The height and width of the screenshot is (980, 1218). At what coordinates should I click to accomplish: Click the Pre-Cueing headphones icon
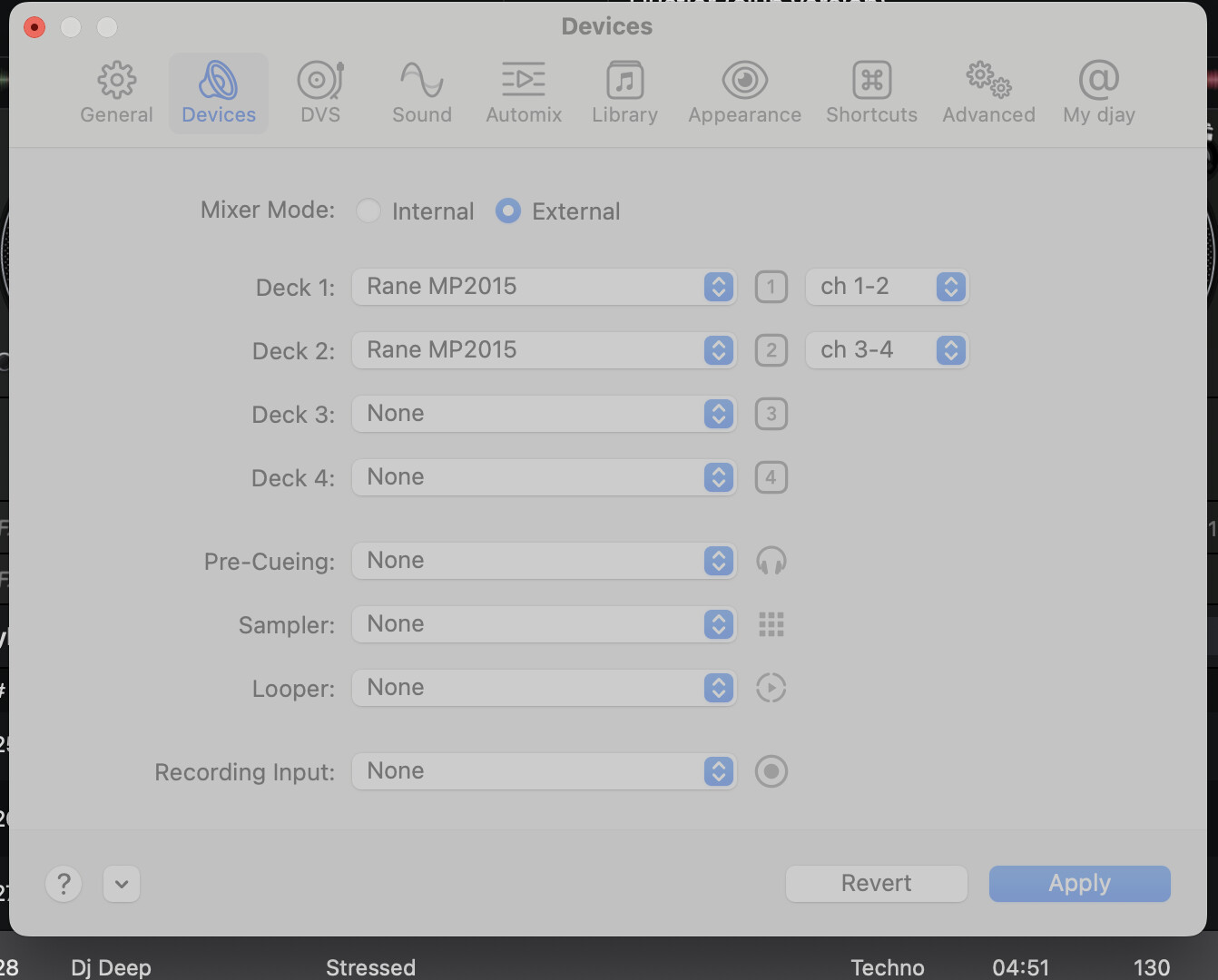tap(771, 561)
